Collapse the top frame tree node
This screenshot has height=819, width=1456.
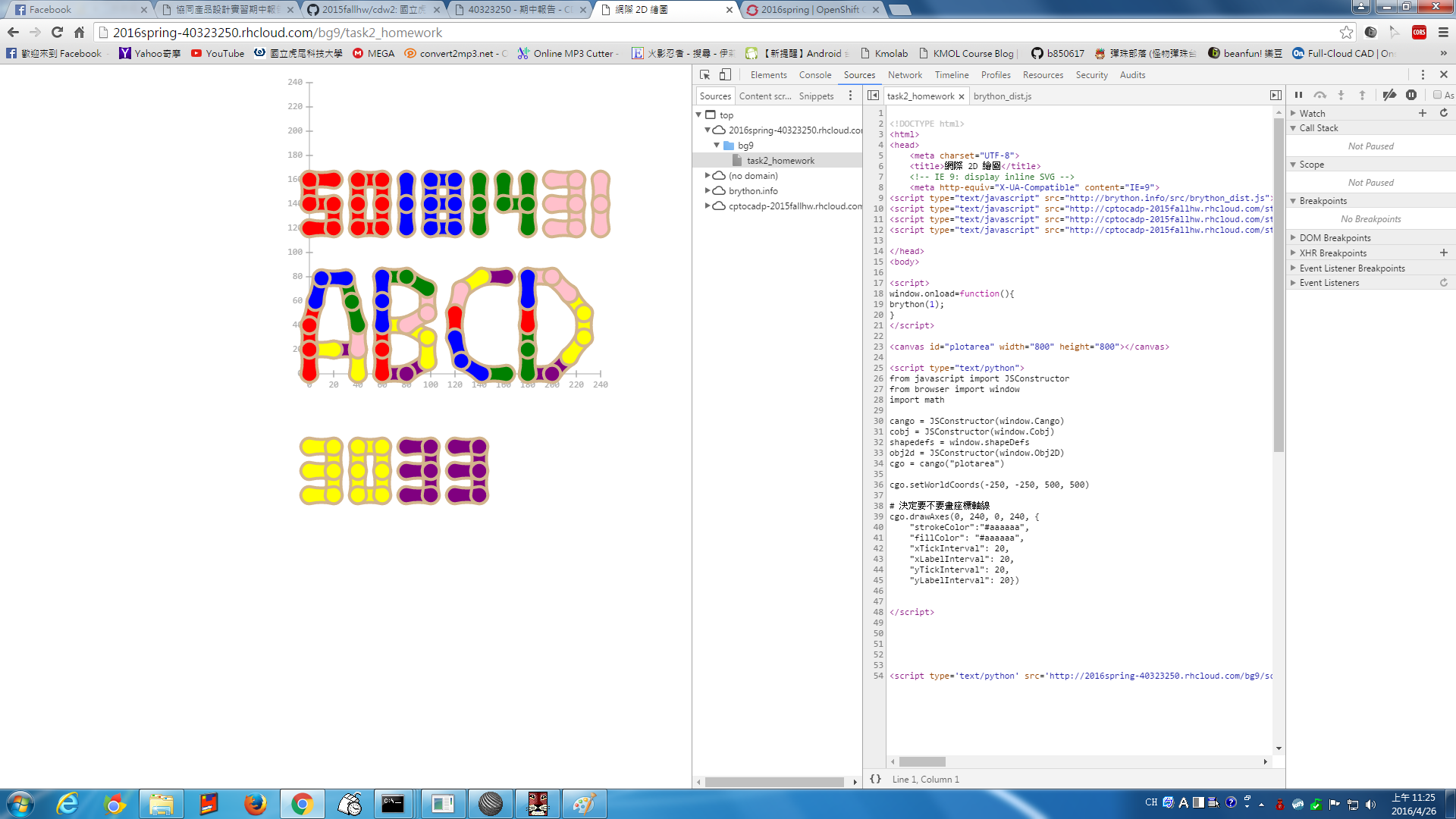coord(698,115)
